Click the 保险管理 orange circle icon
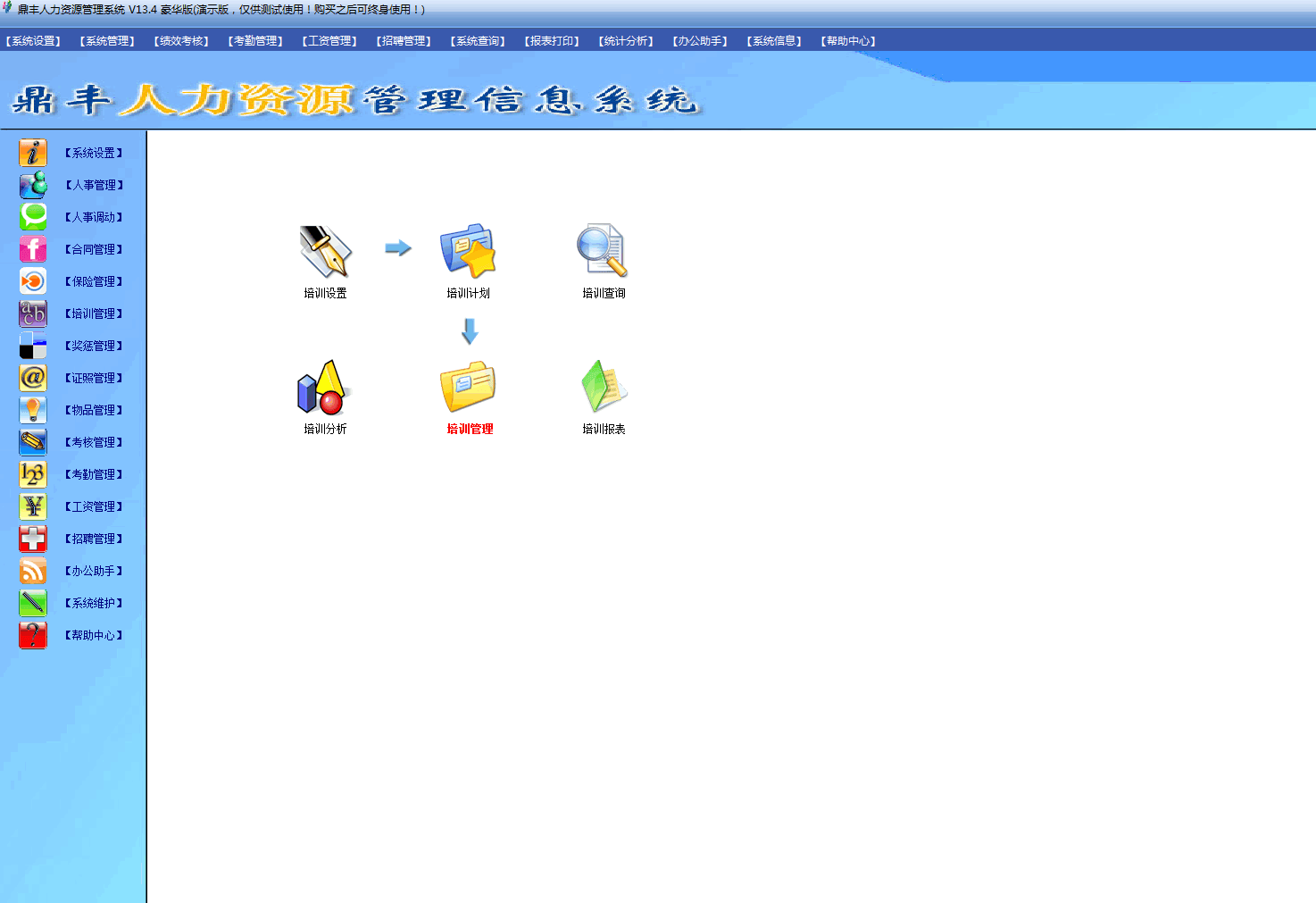 [33, 281]
